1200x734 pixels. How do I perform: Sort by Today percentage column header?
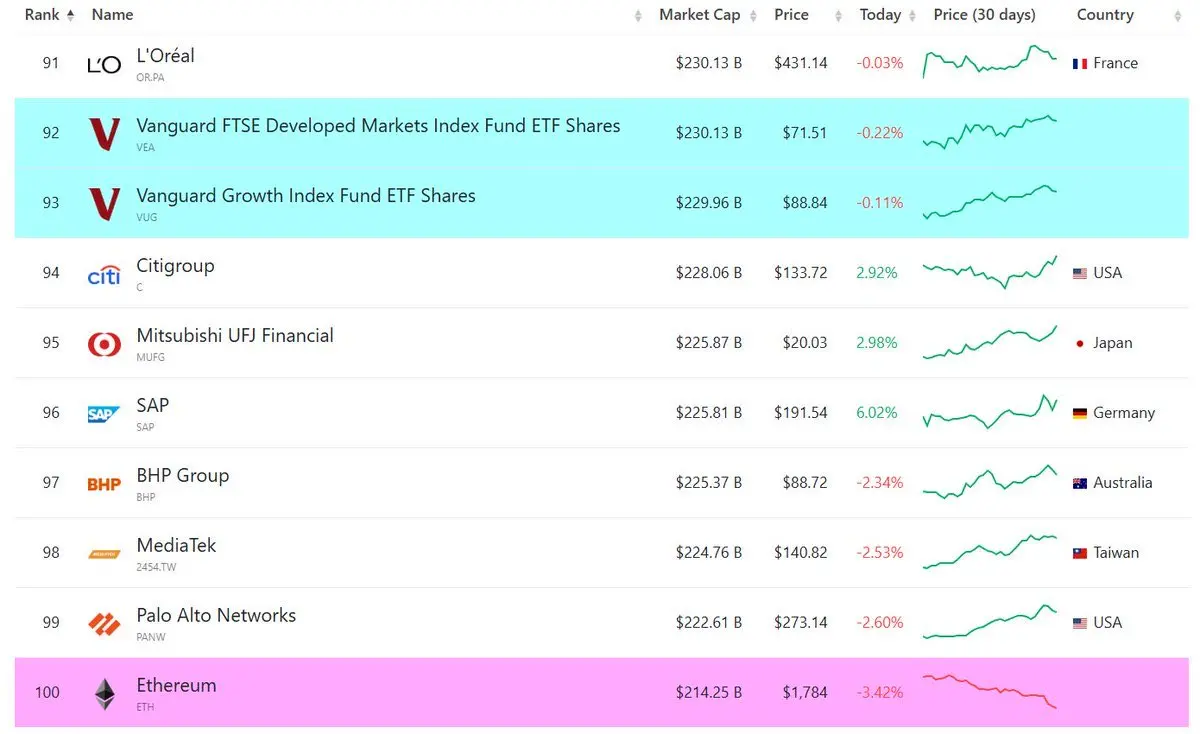(880, 15)
